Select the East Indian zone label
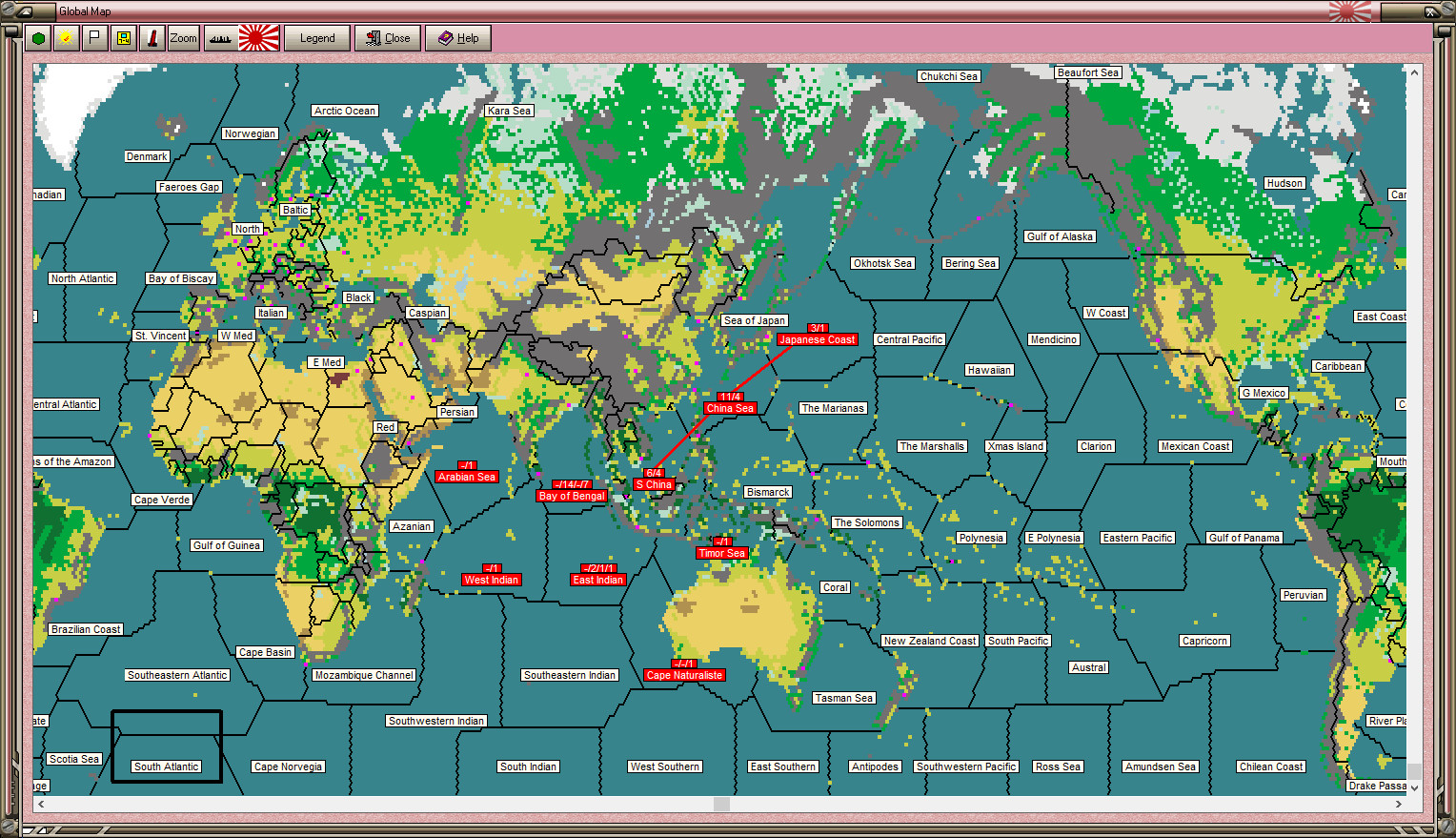 tap(598, 580)
